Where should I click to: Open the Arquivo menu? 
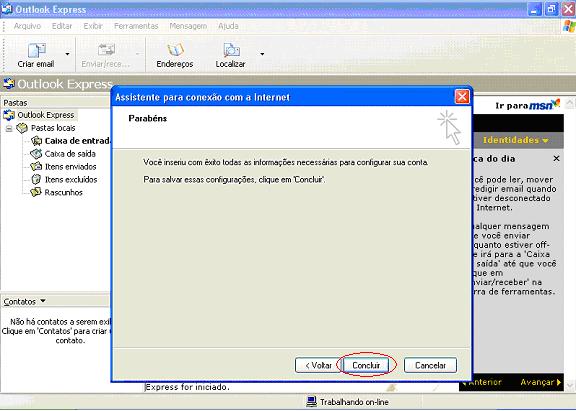tap(27, 26)
